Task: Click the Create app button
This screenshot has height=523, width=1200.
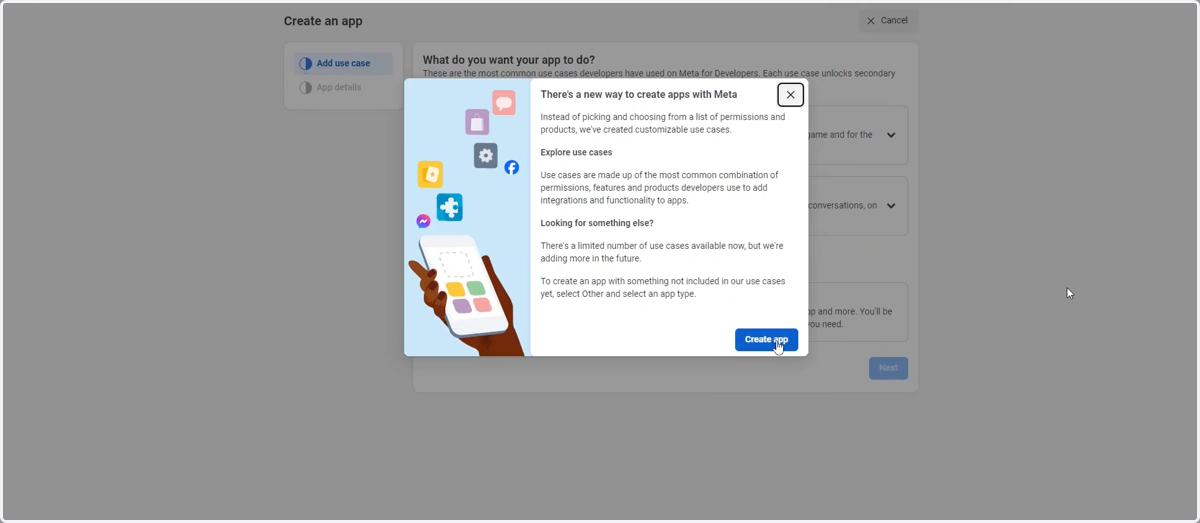Action: (x=766, y=339)
